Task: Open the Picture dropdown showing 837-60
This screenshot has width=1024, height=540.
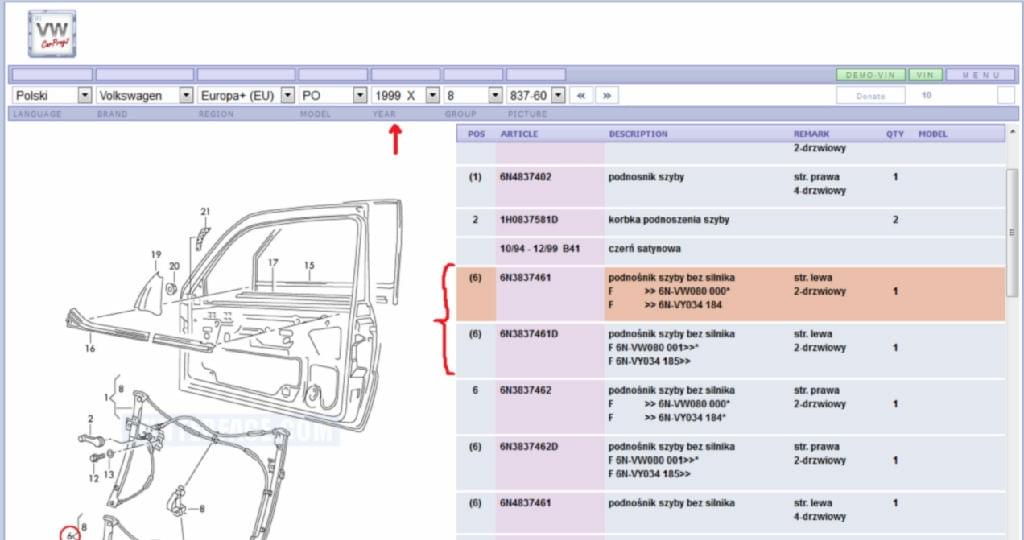Action: coord(536,95)
